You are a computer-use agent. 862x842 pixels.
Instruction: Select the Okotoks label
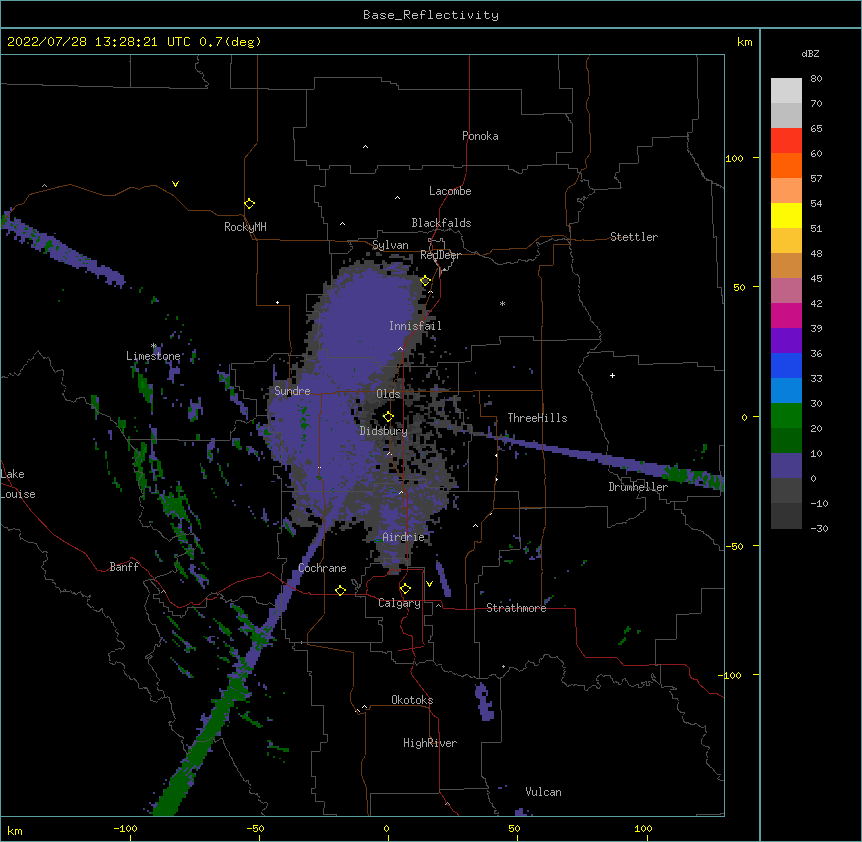pyautogui.click(x=412, y=700)
